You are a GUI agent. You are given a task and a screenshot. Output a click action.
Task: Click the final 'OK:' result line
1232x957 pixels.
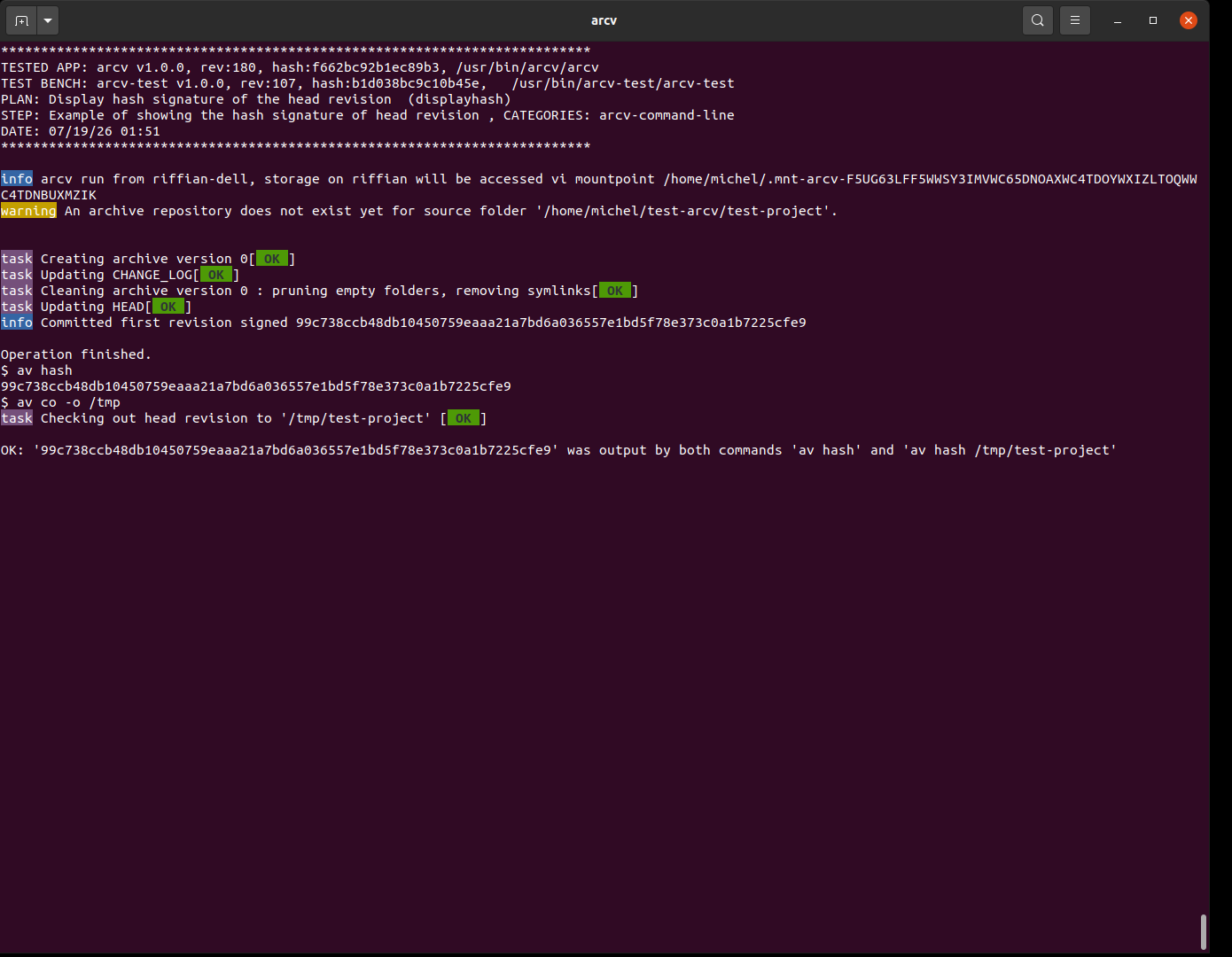(558, 450)
